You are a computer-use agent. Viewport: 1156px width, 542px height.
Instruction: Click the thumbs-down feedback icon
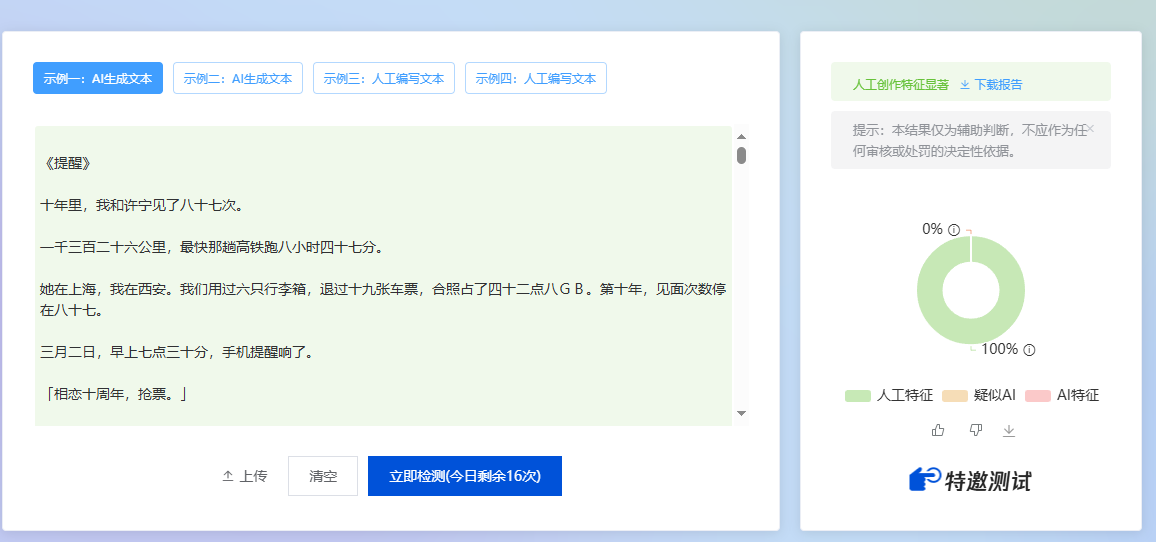(x=975, y=430)
